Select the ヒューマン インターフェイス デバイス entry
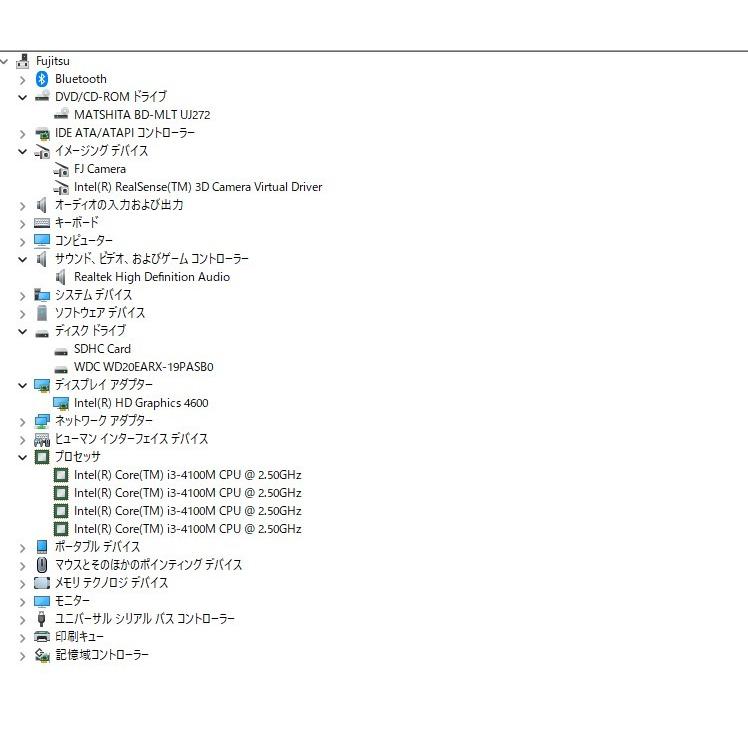The image size is (748, 748). [131, 439]
